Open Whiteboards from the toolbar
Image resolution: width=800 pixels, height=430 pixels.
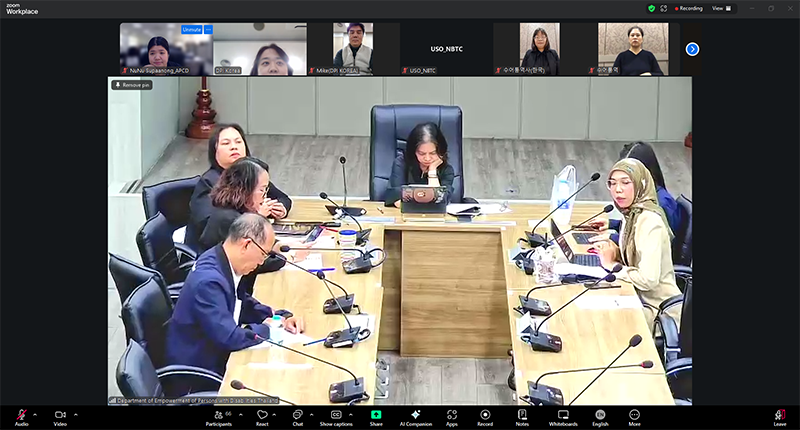point(563,415)
